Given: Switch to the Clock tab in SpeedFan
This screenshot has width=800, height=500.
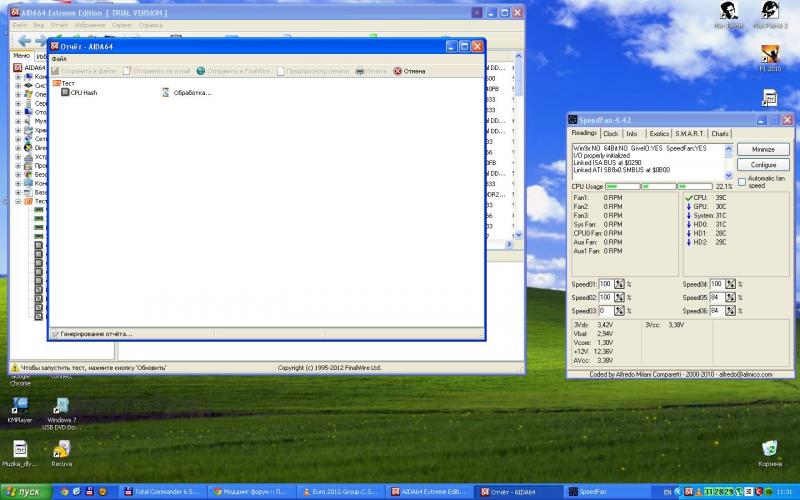Looking at the screenshot, I should coord(610,134).
